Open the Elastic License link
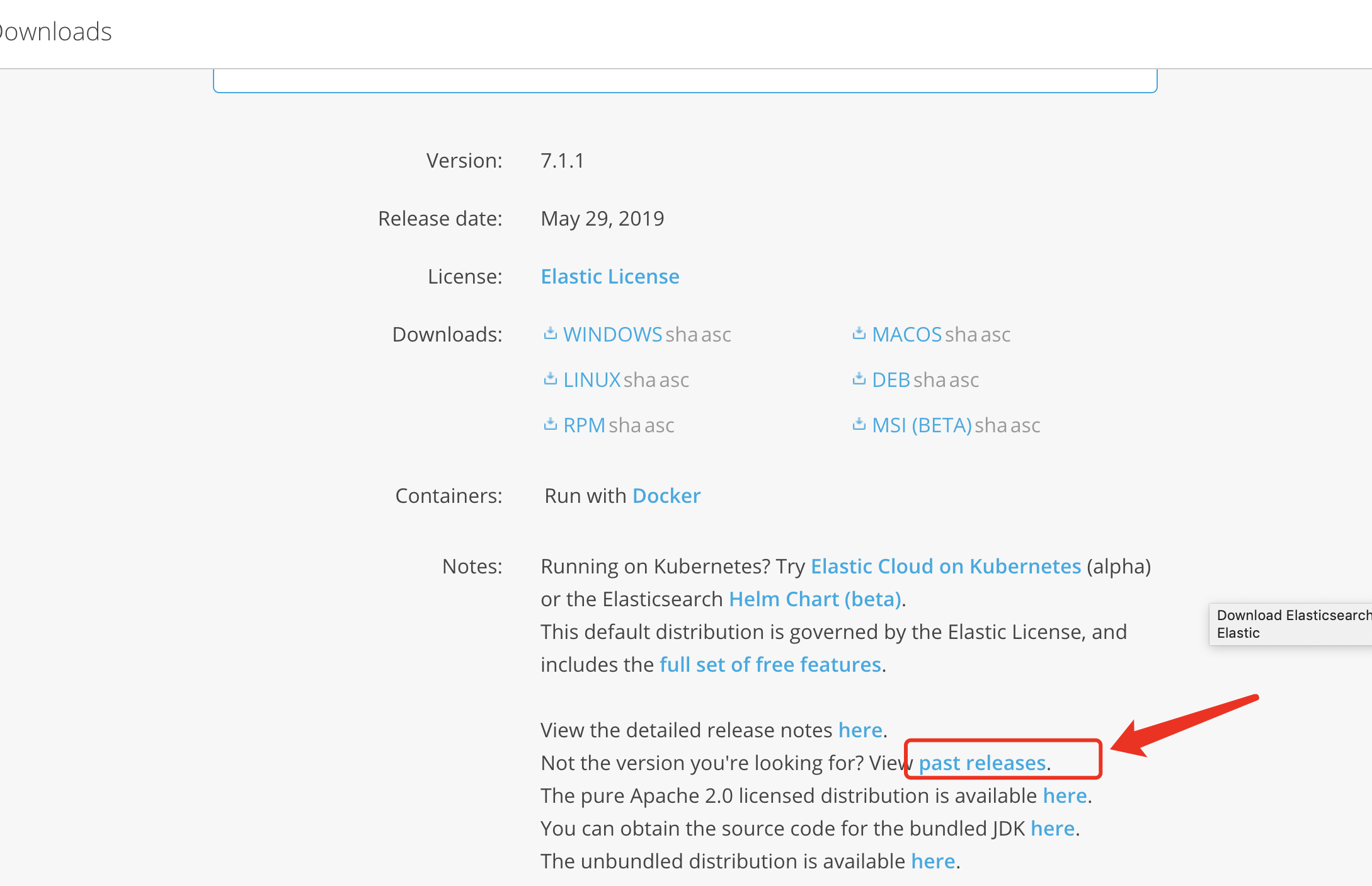The height and width of the screenshot is (886, 1372). pyautogui.click(x=610, y=277)
